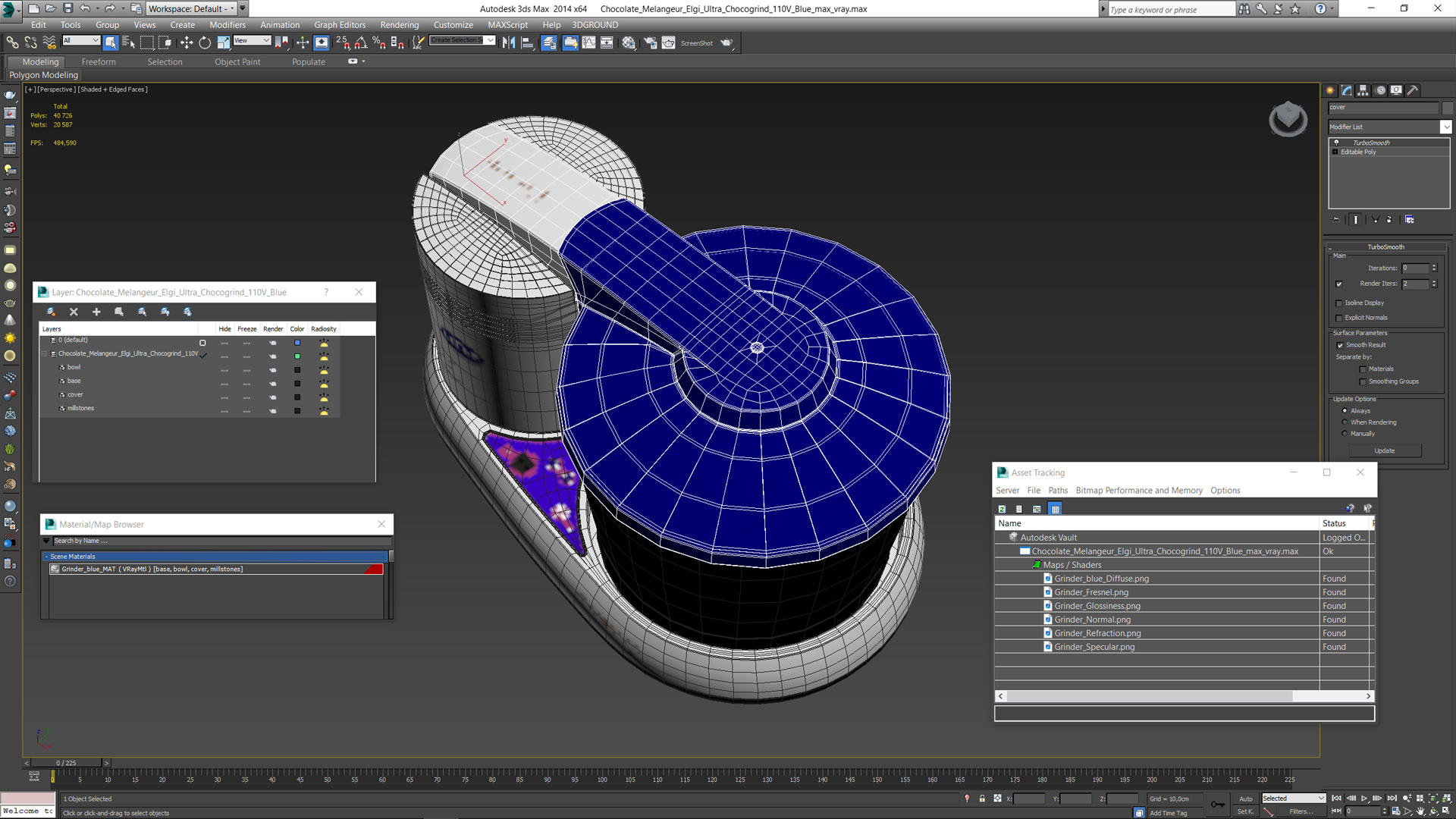Choose the Select and Move tool
The image size is (1456, 819).
(x=187, y=42)
